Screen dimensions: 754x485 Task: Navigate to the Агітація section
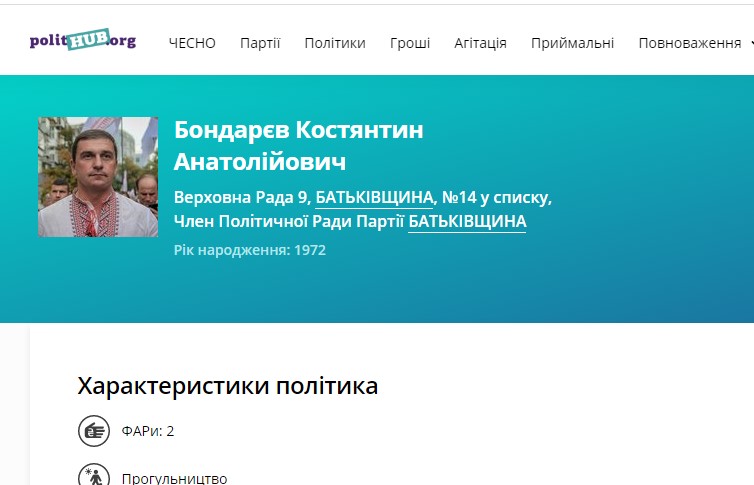pyautogui.click(x=480, y=43)
